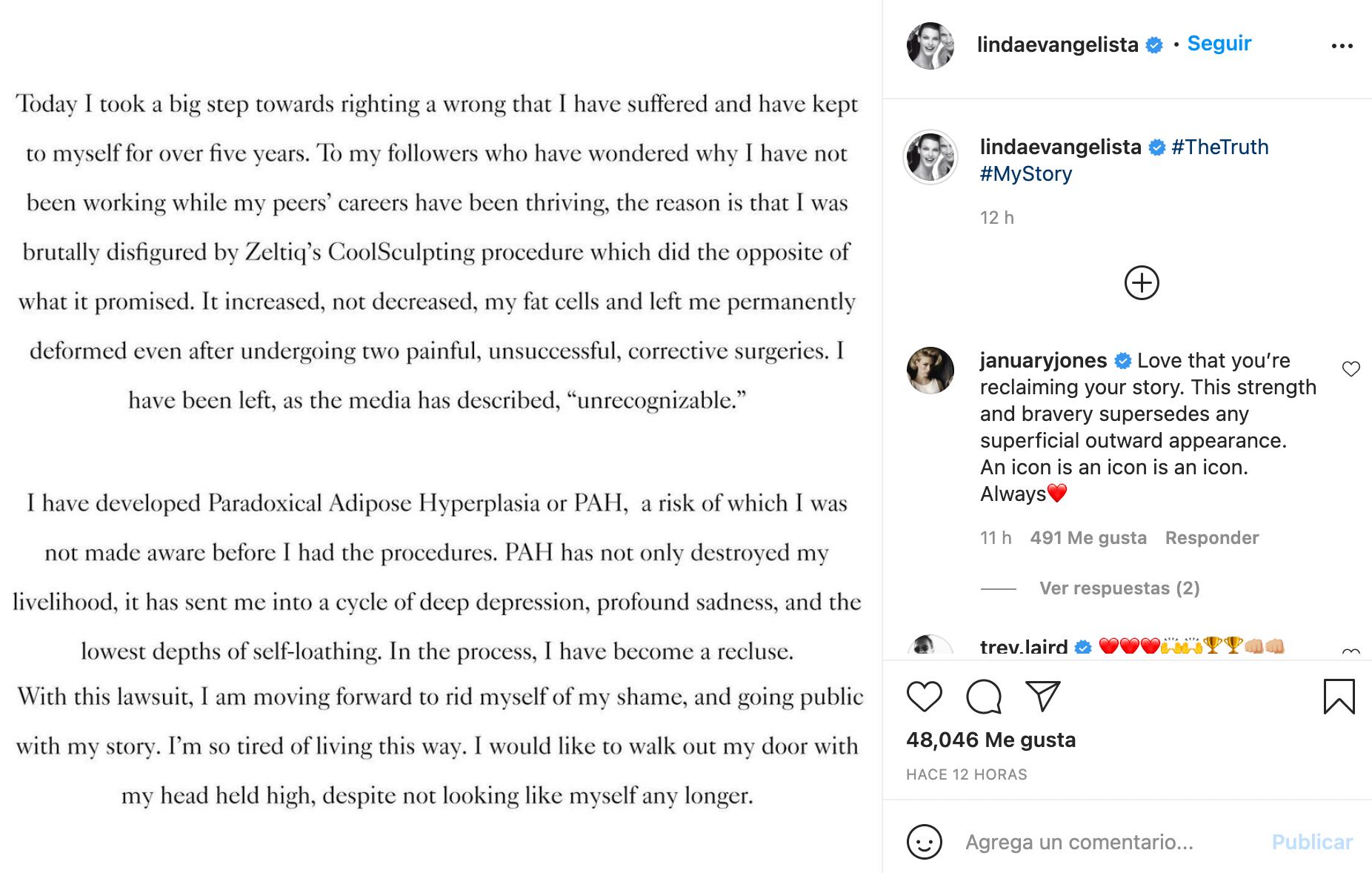Open lindaevangelista's profile name
1372x873 pixels.
click(x=1058, y=43)
